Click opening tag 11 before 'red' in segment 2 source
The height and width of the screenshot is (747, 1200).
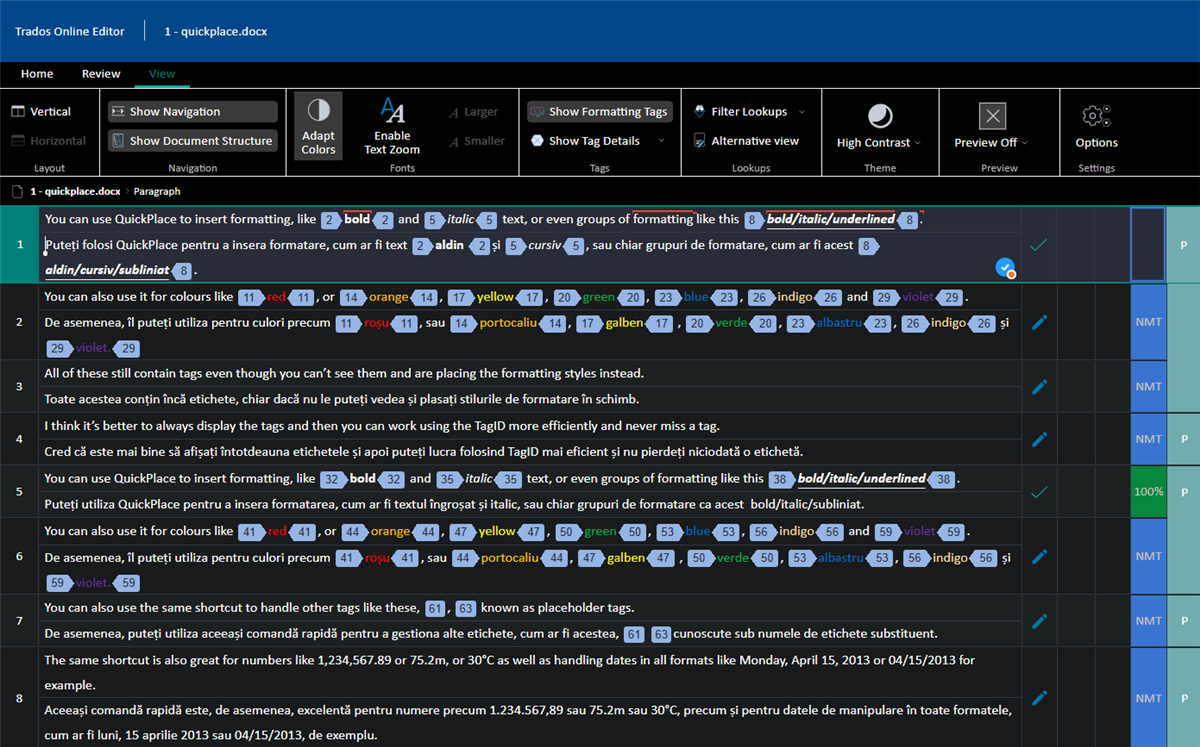click(x=252, y=297)
